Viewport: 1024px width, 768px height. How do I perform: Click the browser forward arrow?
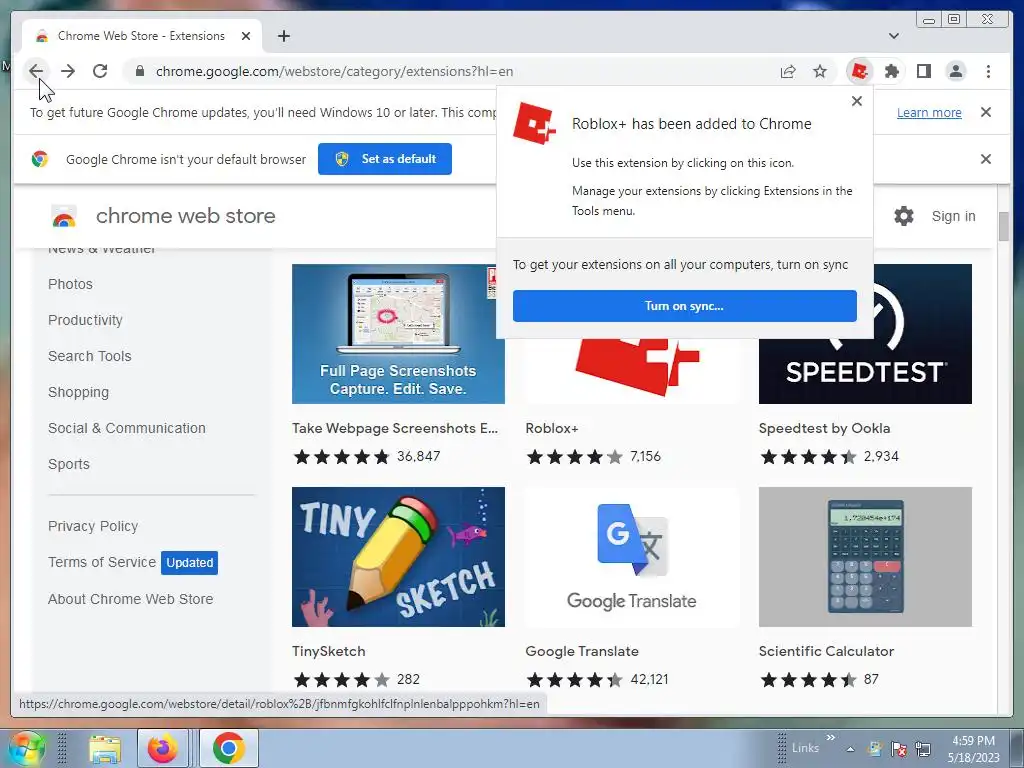coord(68,71)
